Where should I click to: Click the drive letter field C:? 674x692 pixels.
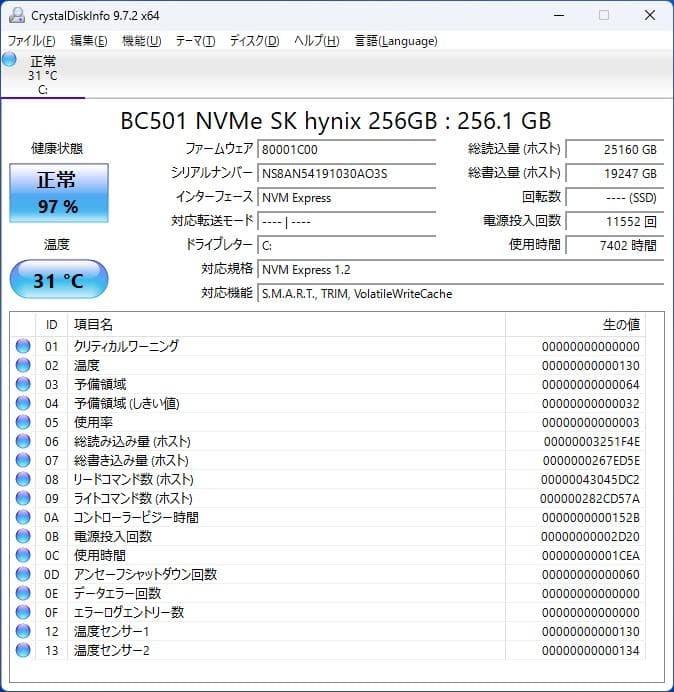(346, 245)
